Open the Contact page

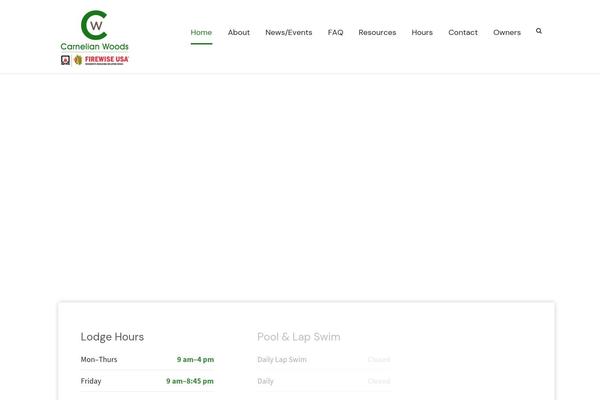click(463, 33)
